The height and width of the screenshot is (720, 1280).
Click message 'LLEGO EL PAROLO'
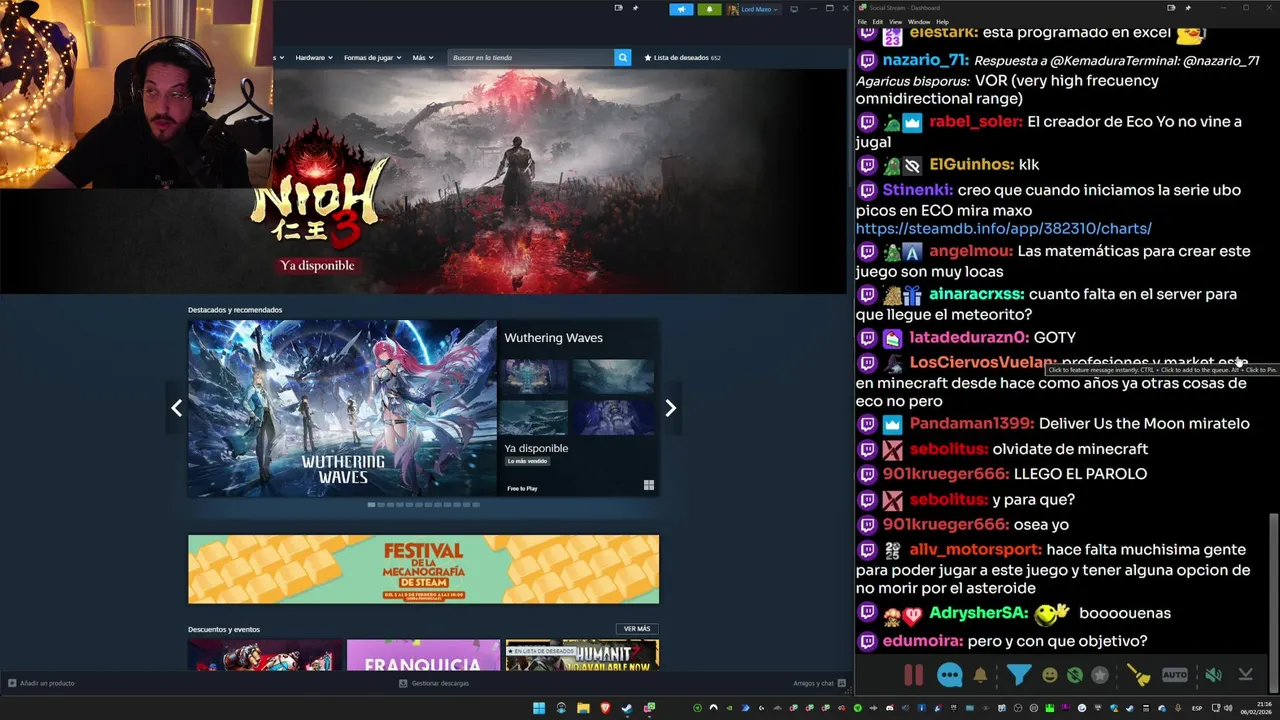tap(1080, 474)
